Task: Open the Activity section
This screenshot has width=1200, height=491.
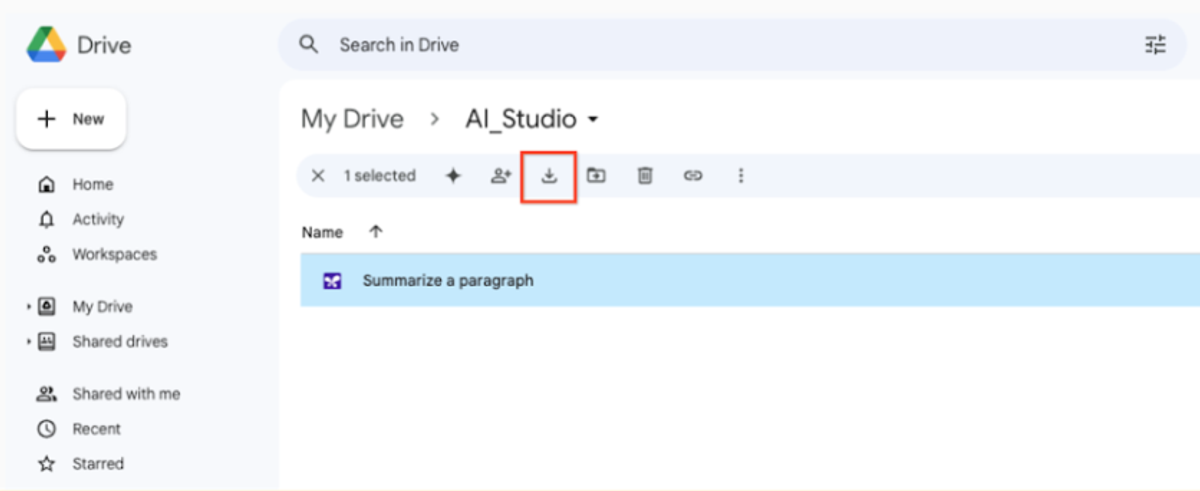Action: click(x=98, y=219)
